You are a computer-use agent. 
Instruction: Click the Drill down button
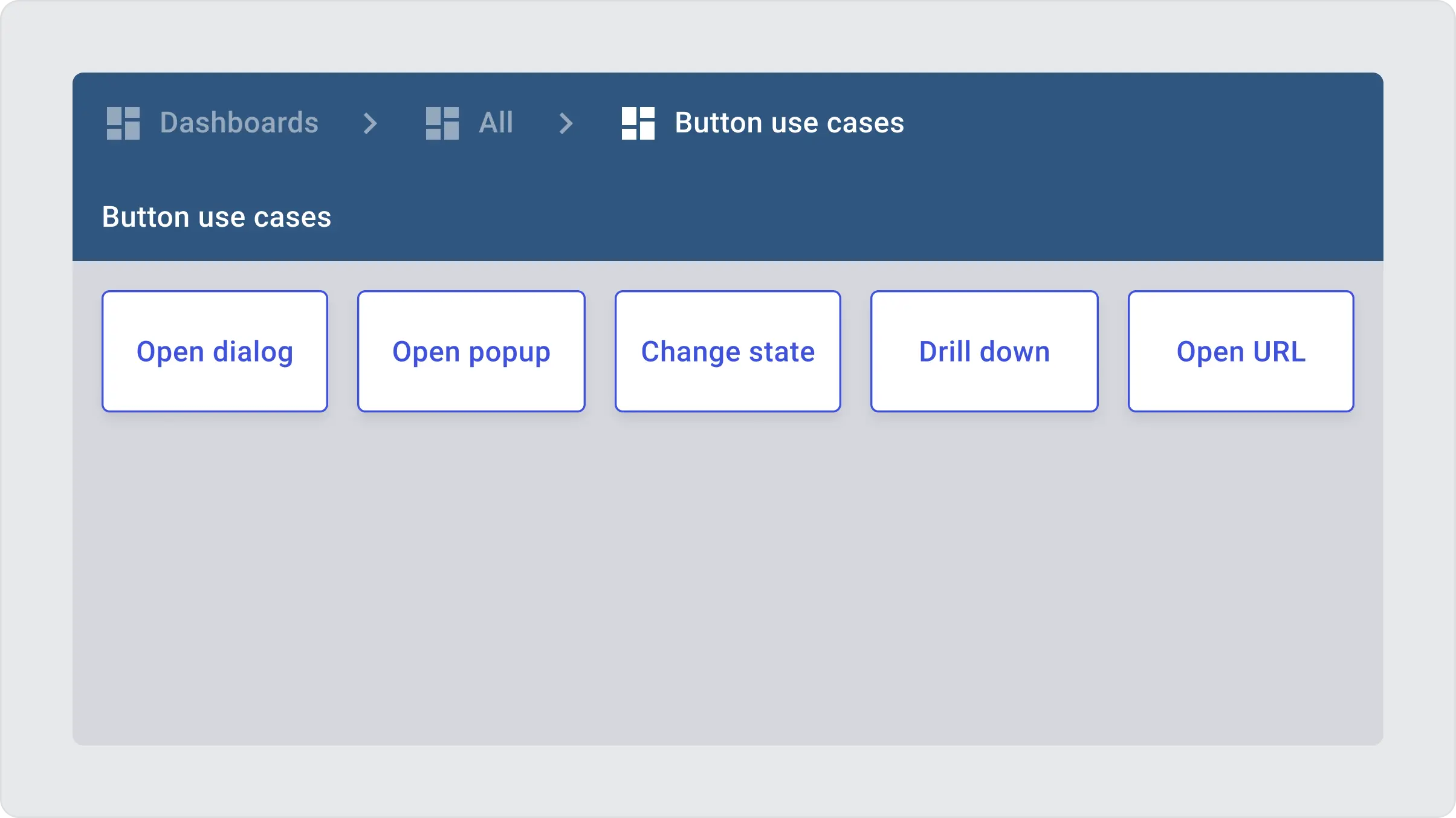pyautogui.click(x=984, y=351)
